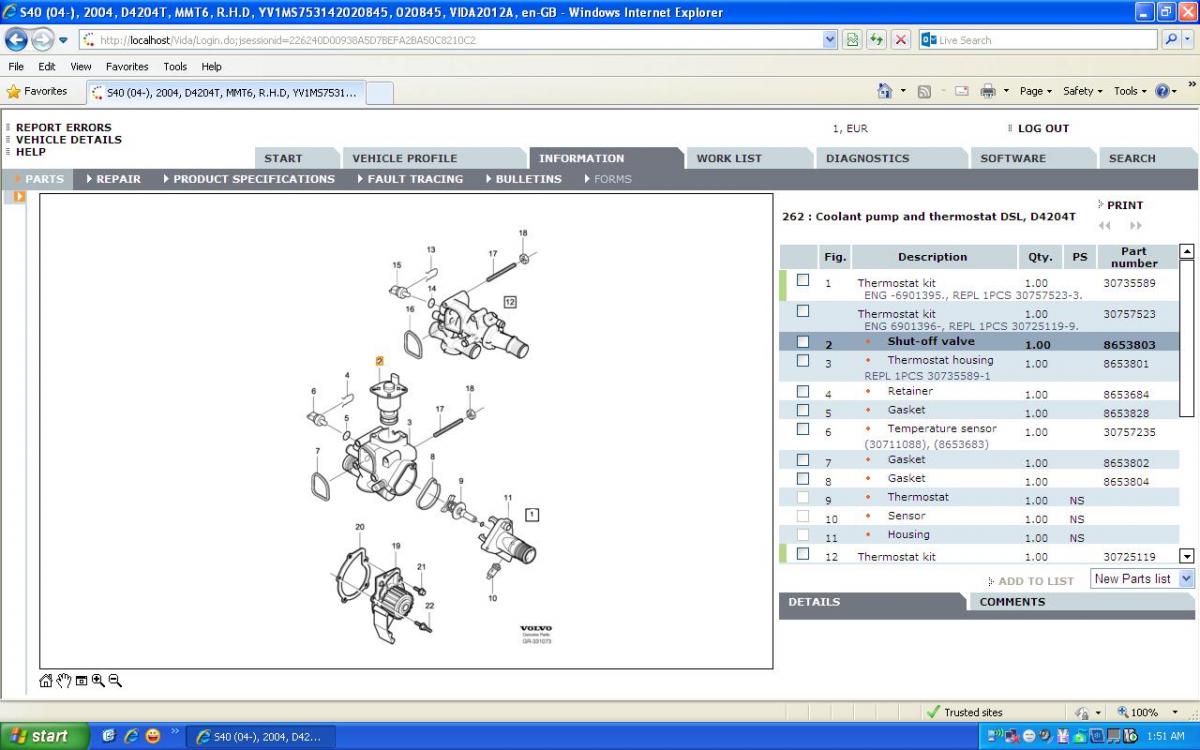The width and height of the screenshot is (1200, 750).
Task: Open the Page menu dropdown
Action: click(1035, 91)
